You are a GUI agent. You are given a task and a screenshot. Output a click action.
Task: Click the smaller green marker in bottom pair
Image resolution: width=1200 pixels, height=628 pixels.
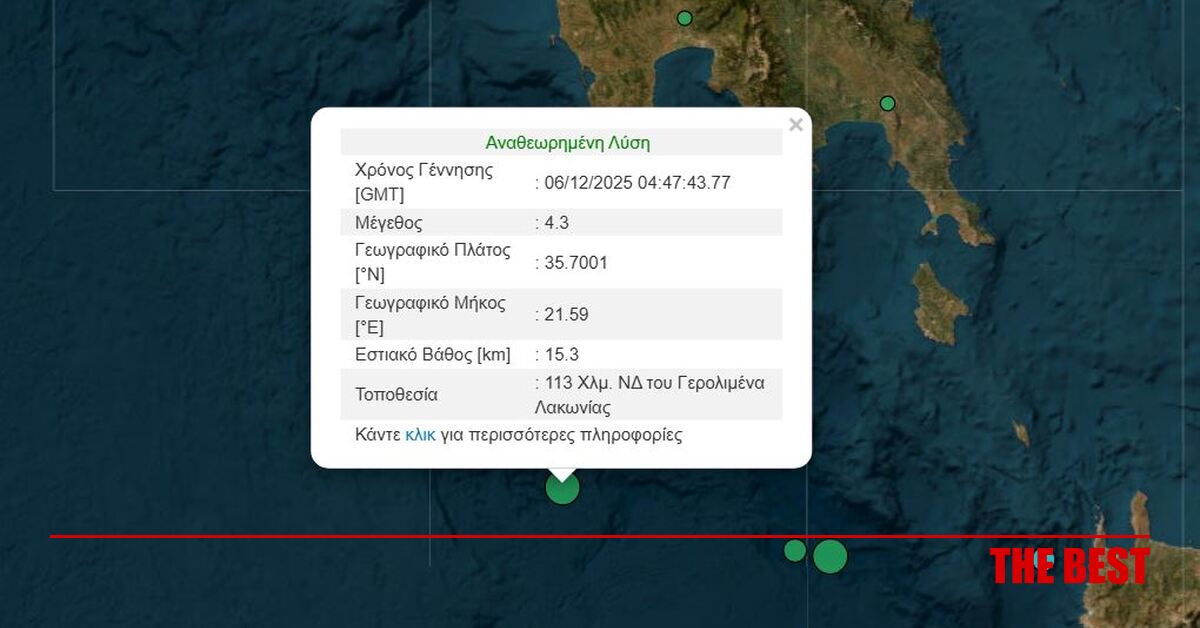coord(794,551)
